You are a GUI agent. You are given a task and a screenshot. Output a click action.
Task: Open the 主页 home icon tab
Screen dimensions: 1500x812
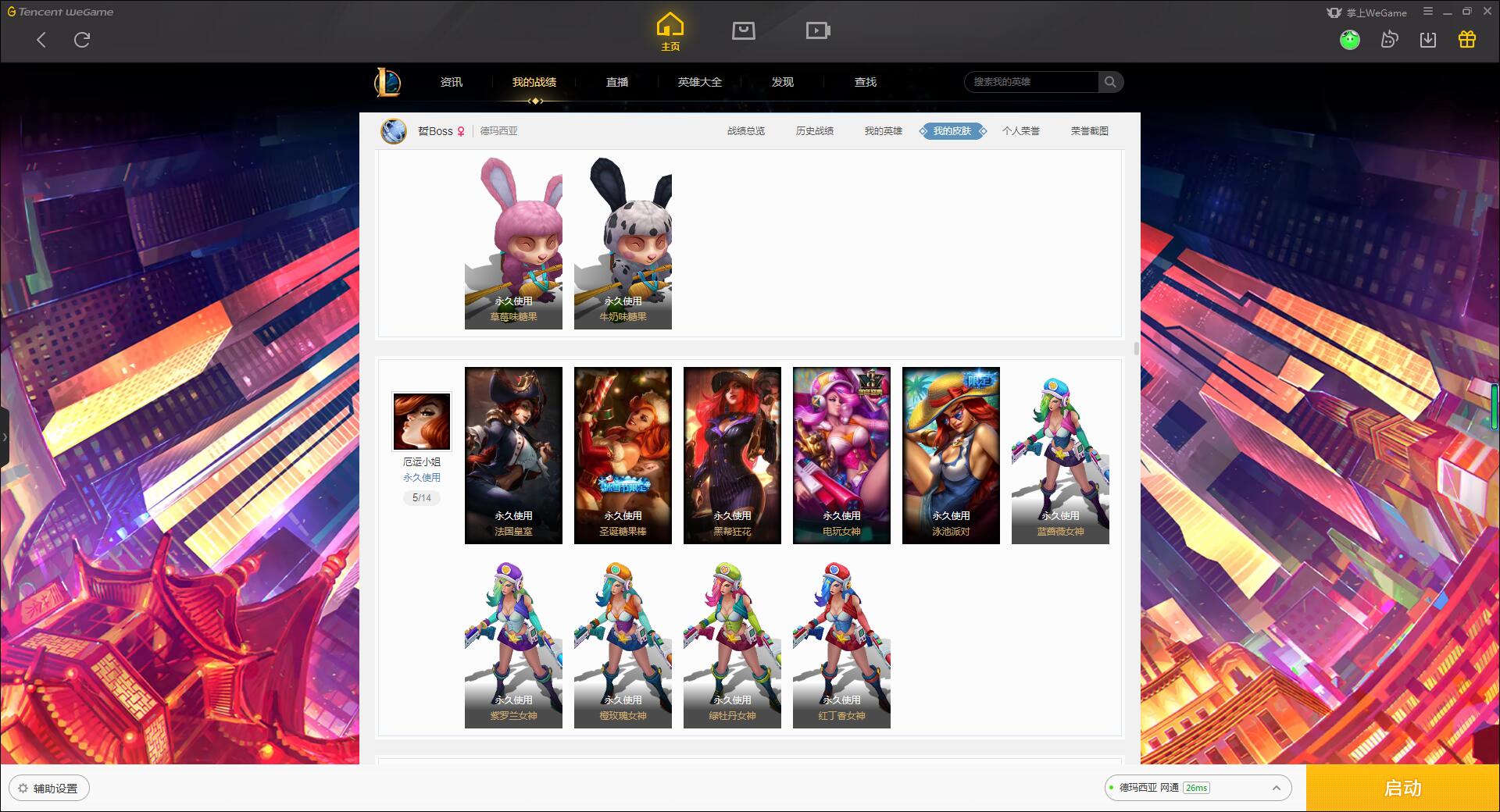coord(670,32)
